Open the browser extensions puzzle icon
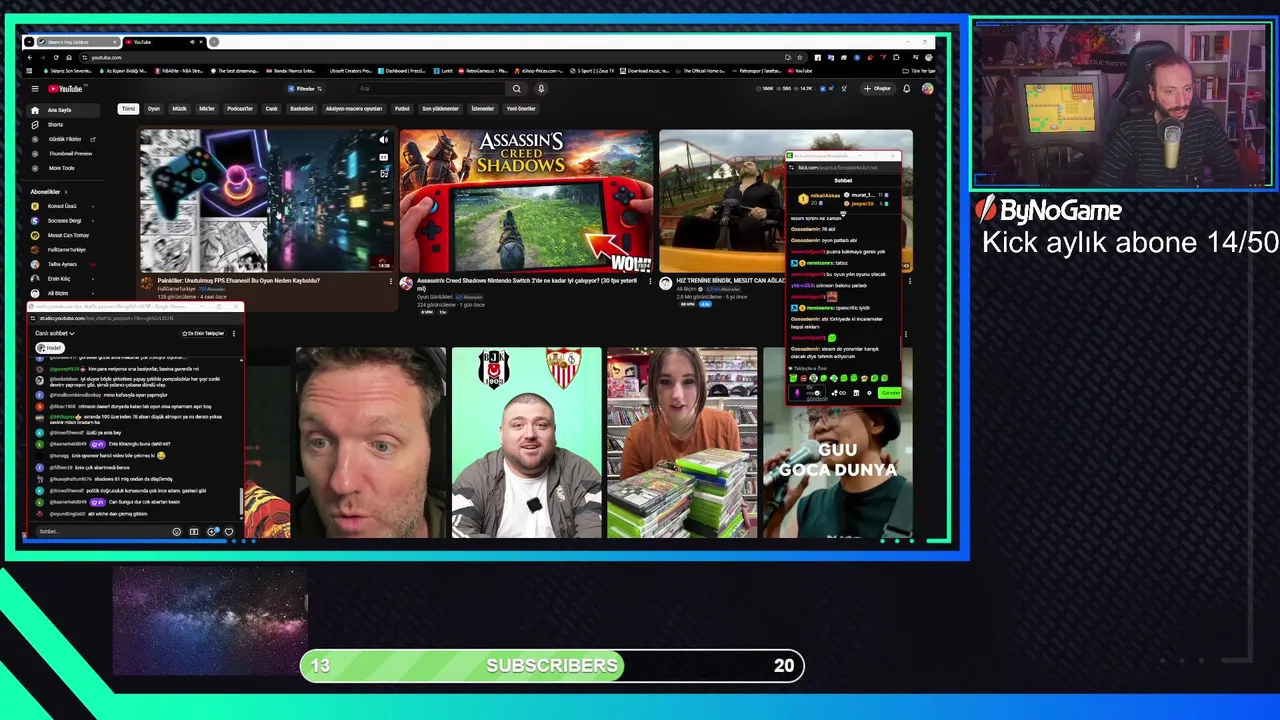The image size is (1280, 720). pos(896,57)
